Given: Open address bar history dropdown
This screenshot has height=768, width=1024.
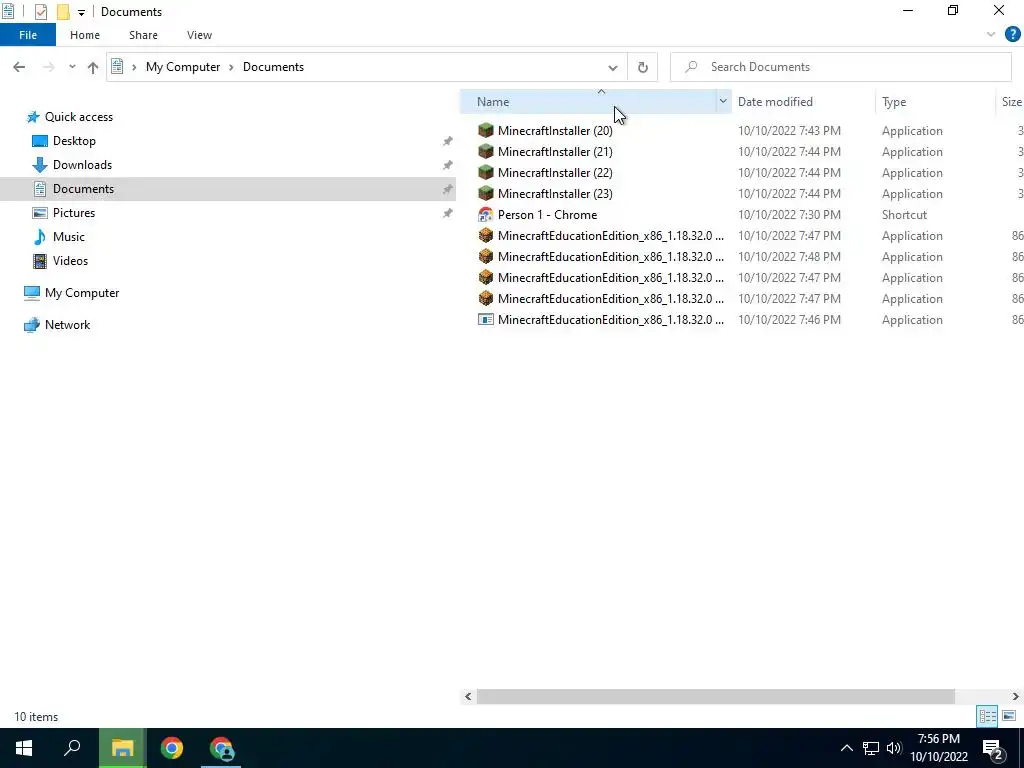Looking at the screenshot, I should tap(613, 67).
